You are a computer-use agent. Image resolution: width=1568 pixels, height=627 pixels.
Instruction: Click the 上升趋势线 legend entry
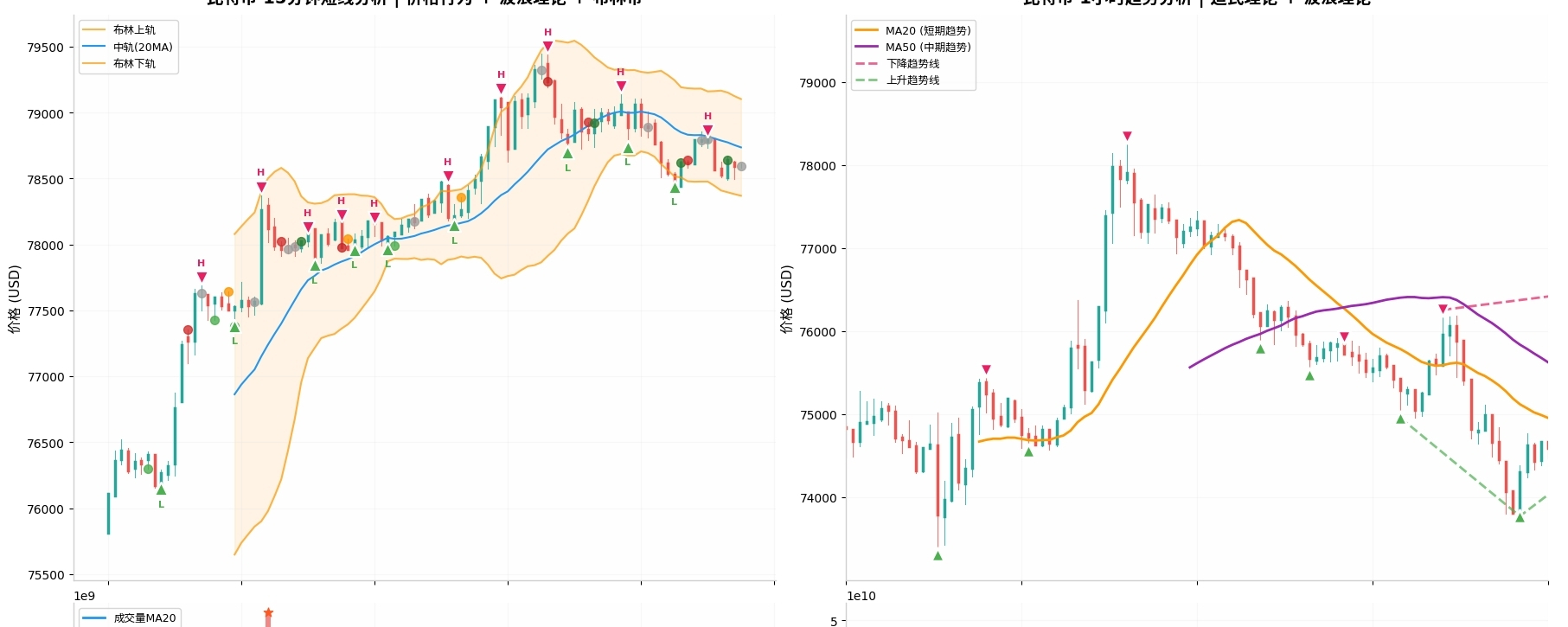(x=897, y=80)
